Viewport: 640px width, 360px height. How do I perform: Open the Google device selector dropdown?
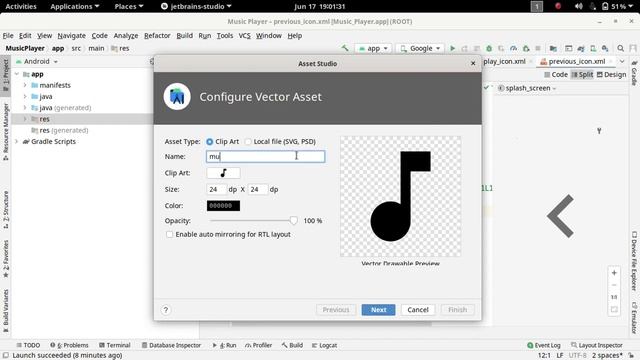[x=420, y=48]
